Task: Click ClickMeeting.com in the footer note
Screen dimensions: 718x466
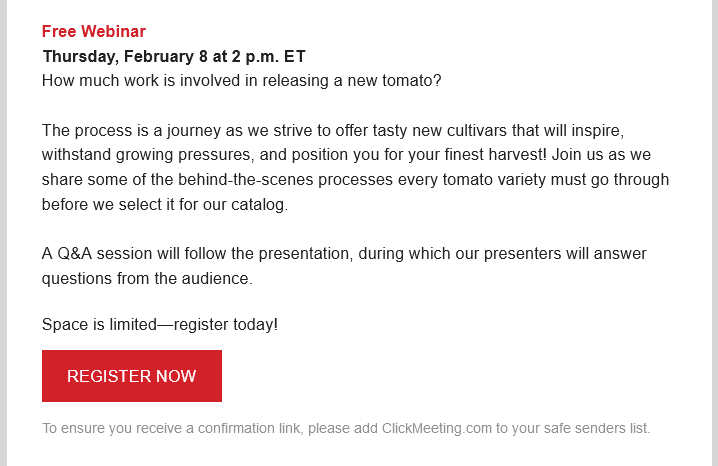Action: click(436, 428)
